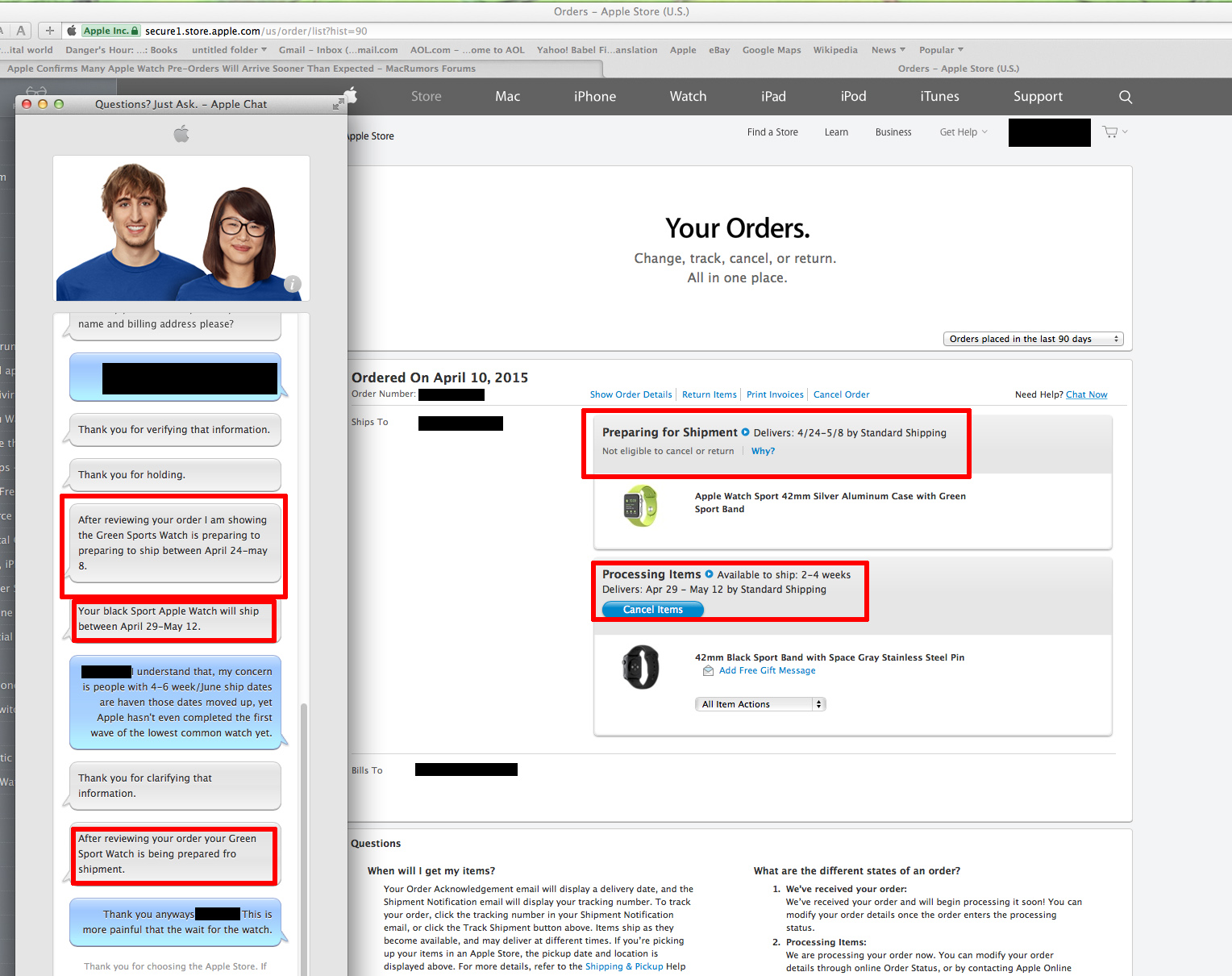Click the green Apple Watch Sport thumbnail
This screenshot has height=976, width=1232.
(640, 506)
